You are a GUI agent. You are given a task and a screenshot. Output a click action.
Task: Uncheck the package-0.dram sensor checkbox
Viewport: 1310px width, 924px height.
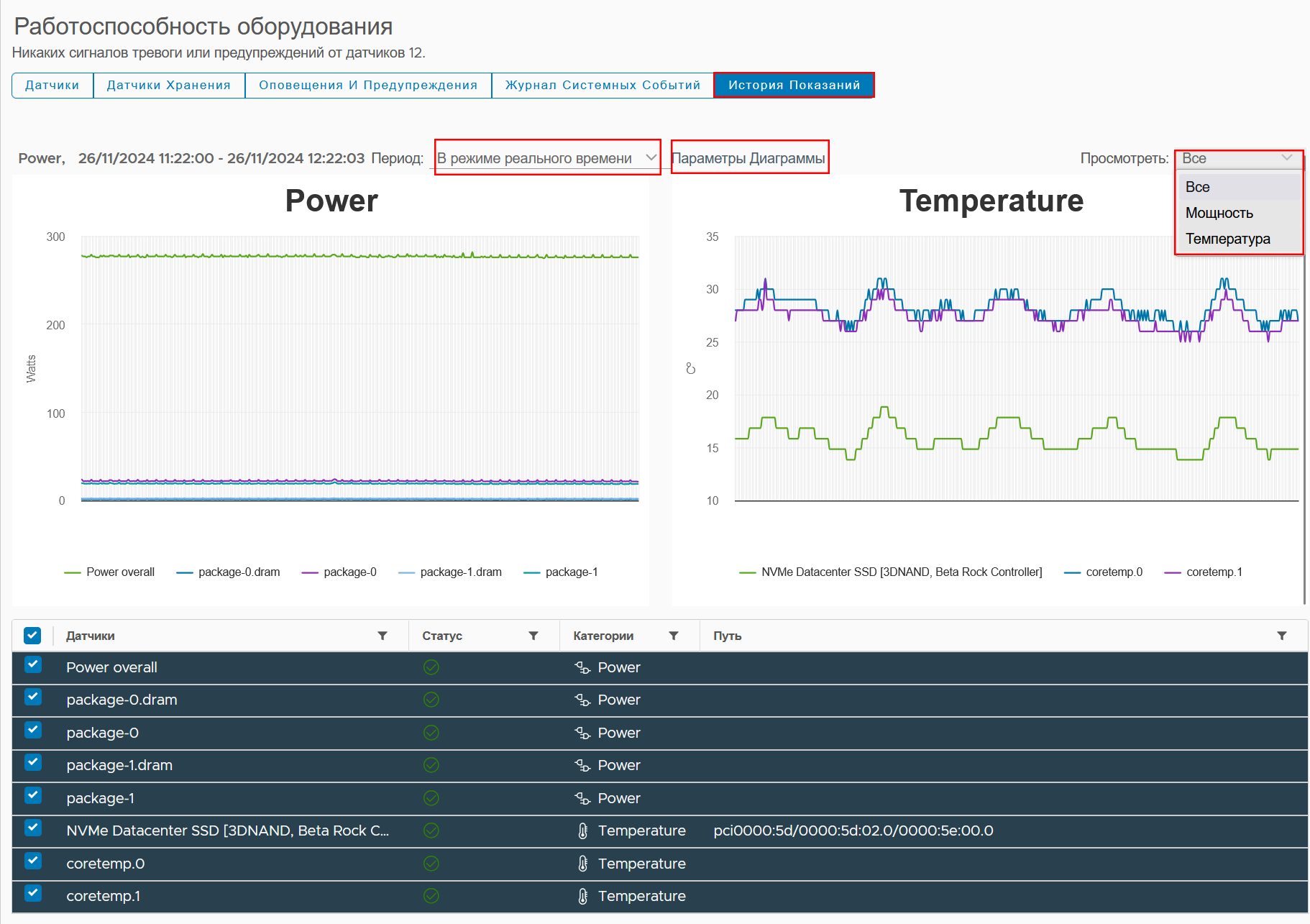pyautogui.click(x=32, y=697)
